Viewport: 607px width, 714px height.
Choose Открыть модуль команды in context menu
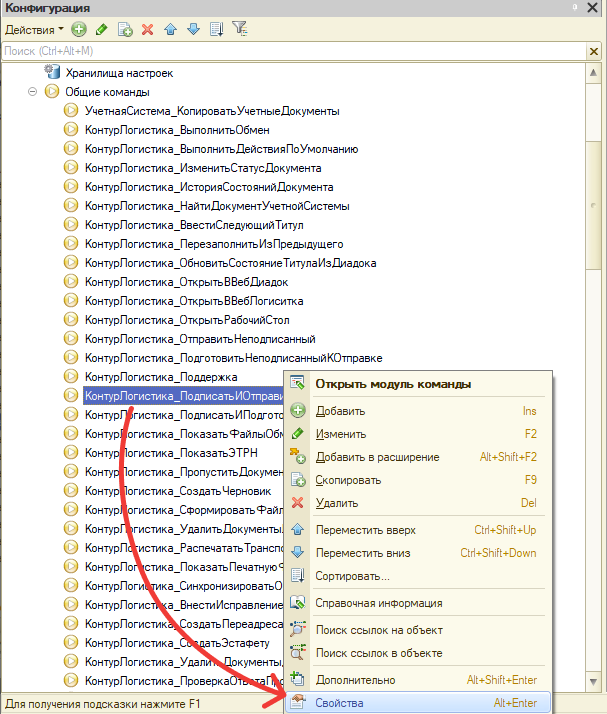418,384
